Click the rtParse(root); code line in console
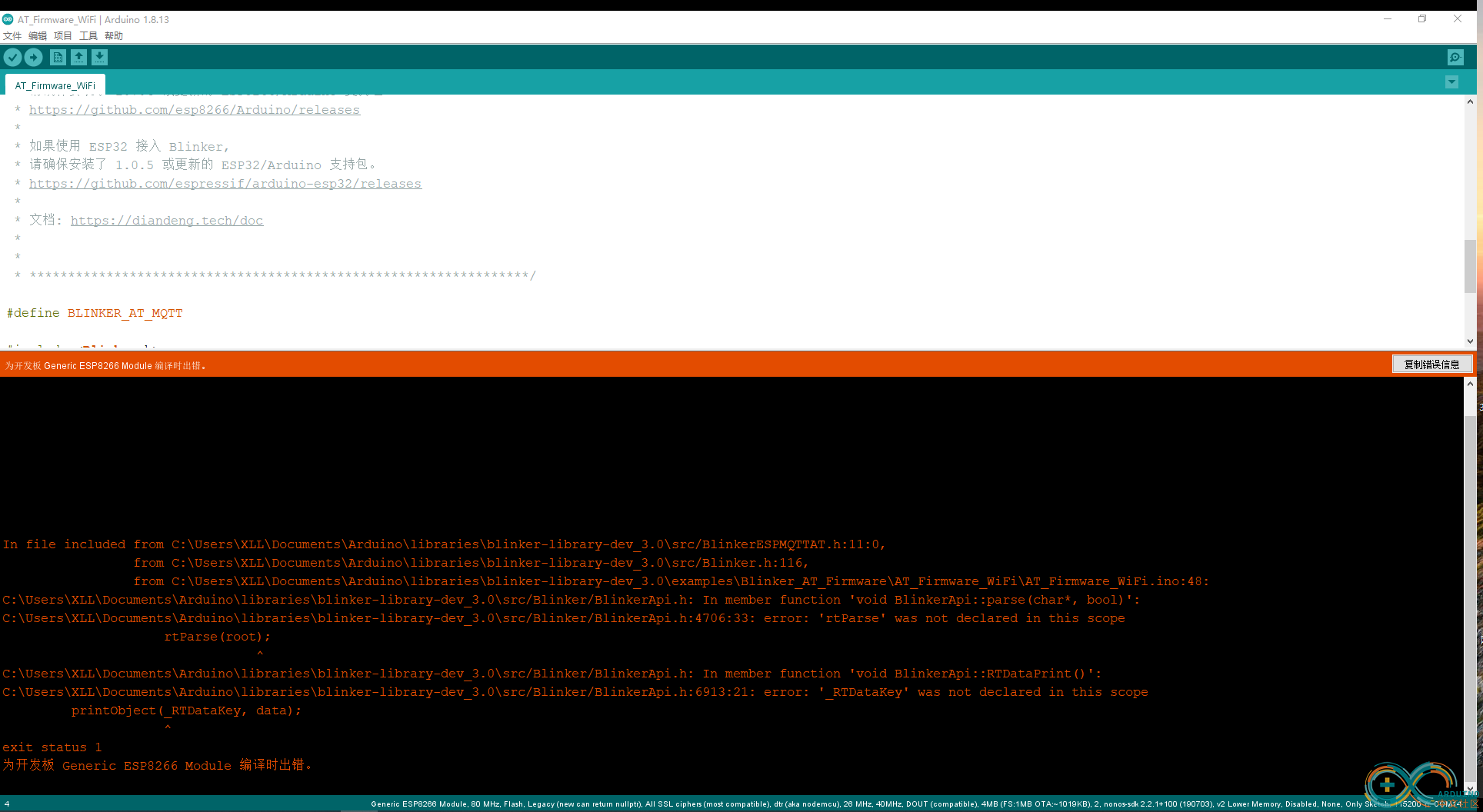Screen dimensions: 1483x812 click(x=218, y=637)
